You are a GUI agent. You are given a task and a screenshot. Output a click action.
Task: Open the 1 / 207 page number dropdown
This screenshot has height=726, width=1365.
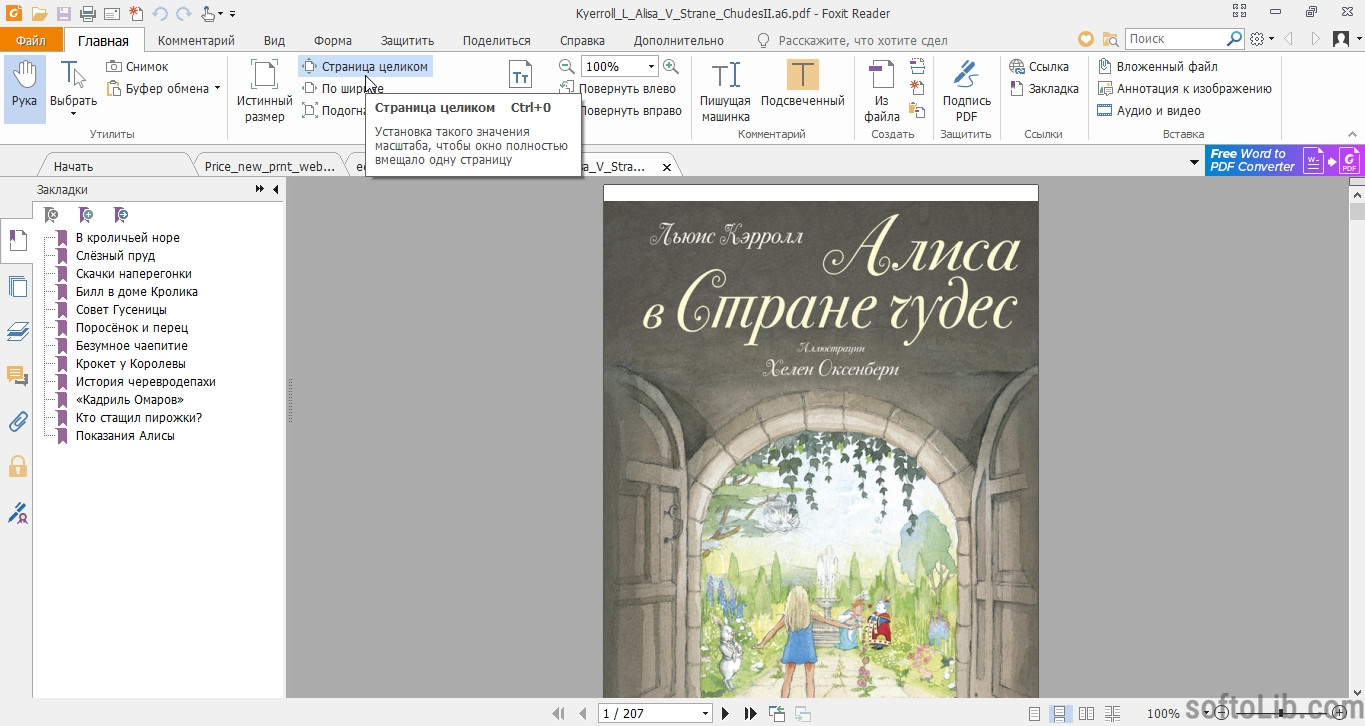pos(705,713)
